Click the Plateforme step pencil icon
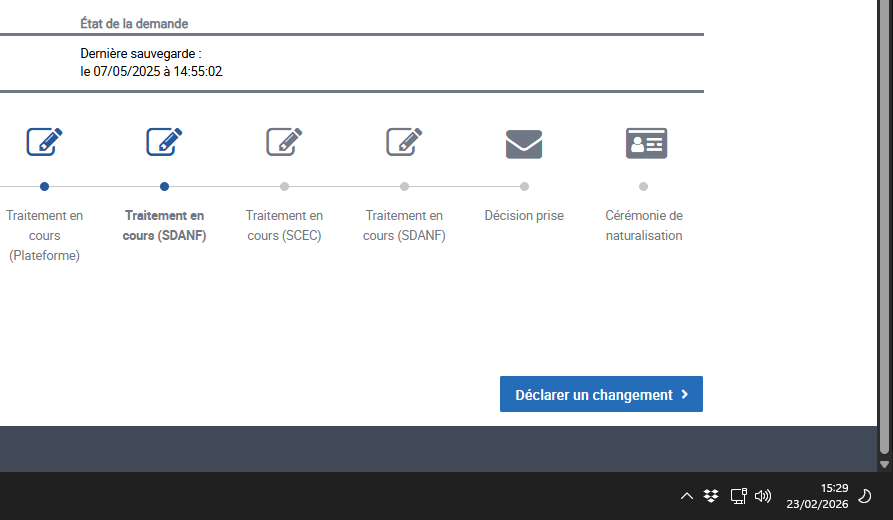The width and height of the screenshot is (893, 520). coord(44,142)
